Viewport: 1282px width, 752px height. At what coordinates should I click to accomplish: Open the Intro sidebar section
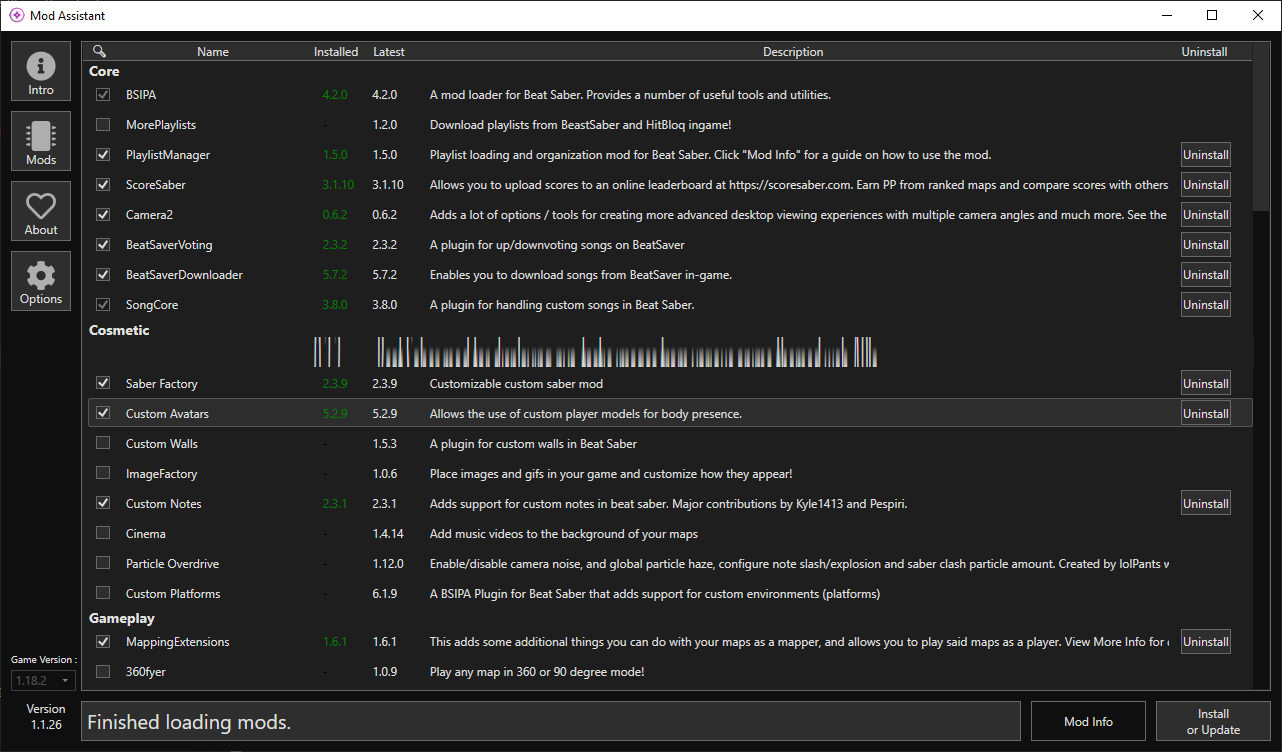[x=40, y=70]
